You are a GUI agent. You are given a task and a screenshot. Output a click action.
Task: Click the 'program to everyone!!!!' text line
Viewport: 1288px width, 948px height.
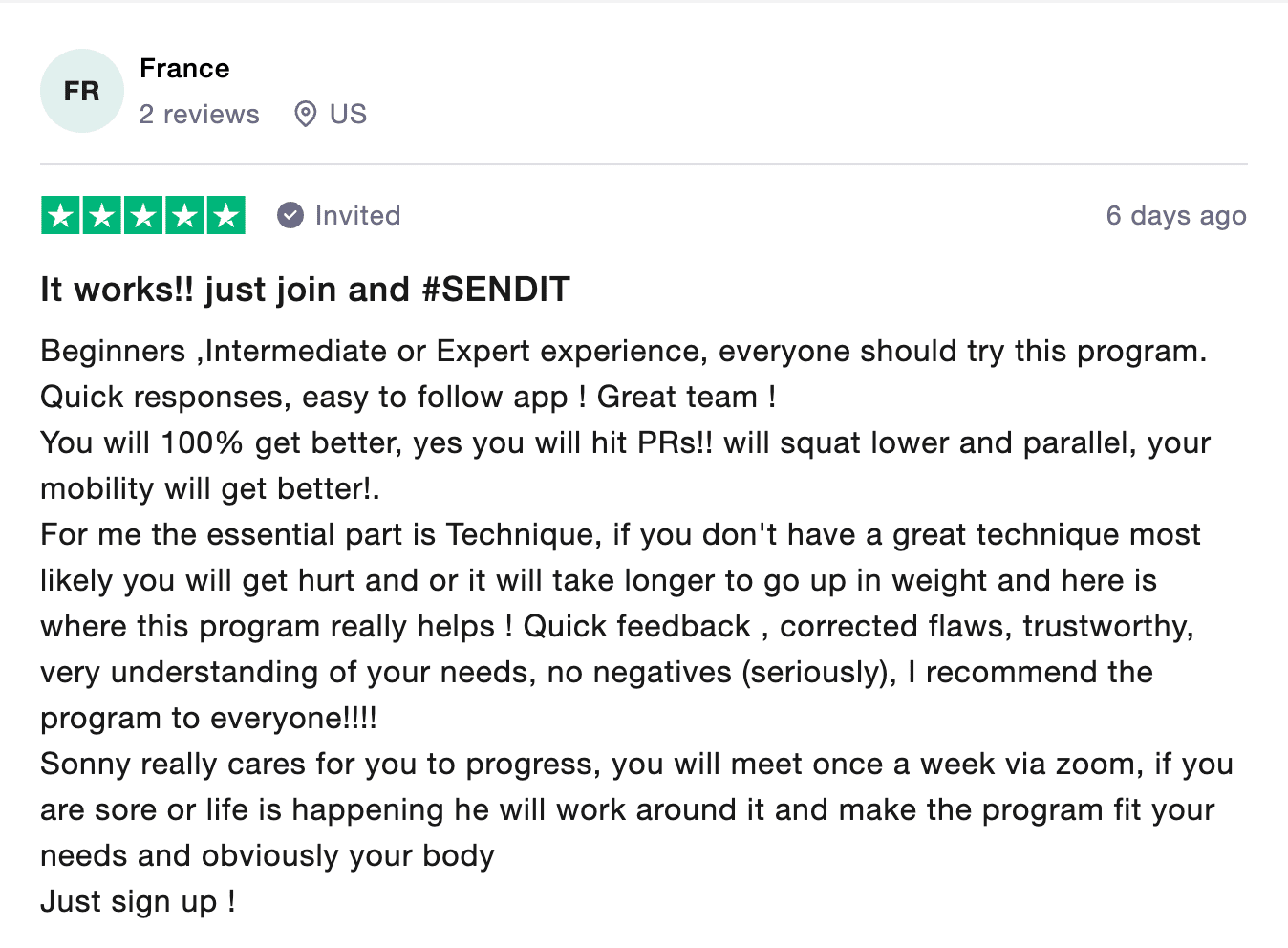coord(208,719)
